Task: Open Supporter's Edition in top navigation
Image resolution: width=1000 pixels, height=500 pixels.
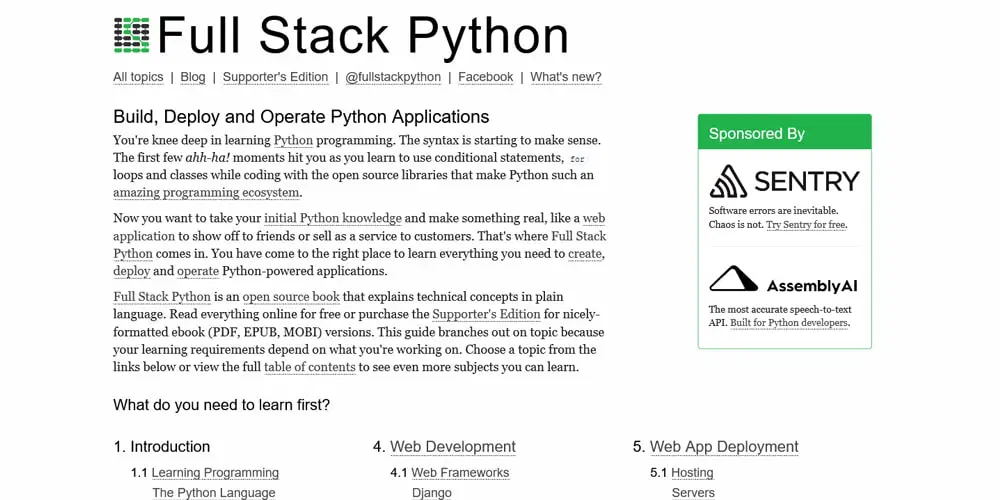Action: [276, 77]
